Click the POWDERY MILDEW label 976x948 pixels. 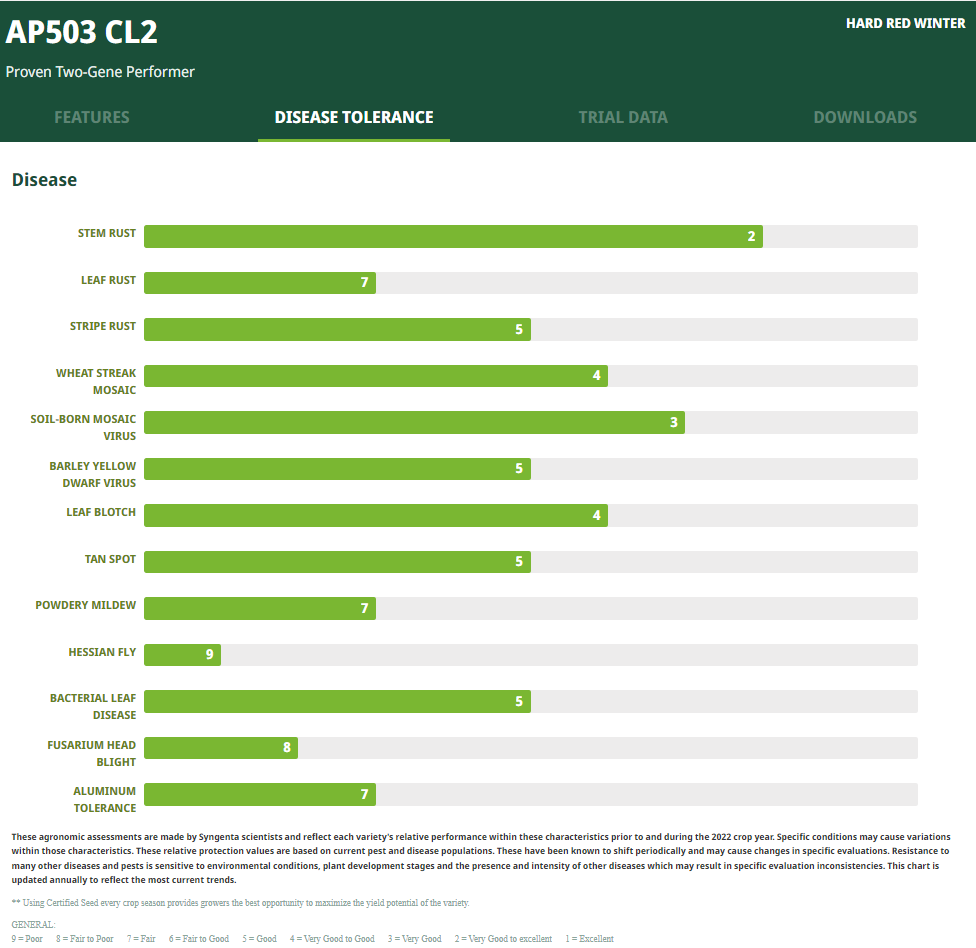[85, 605]
